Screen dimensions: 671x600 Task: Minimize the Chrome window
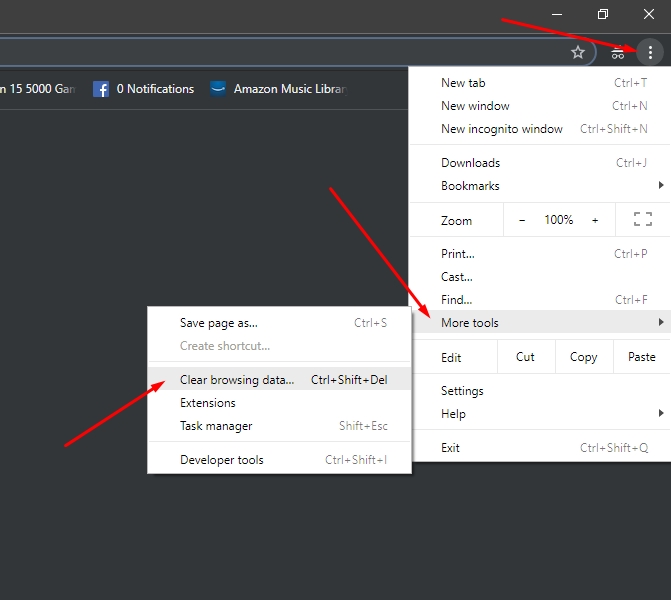click(x=557, y=14)
